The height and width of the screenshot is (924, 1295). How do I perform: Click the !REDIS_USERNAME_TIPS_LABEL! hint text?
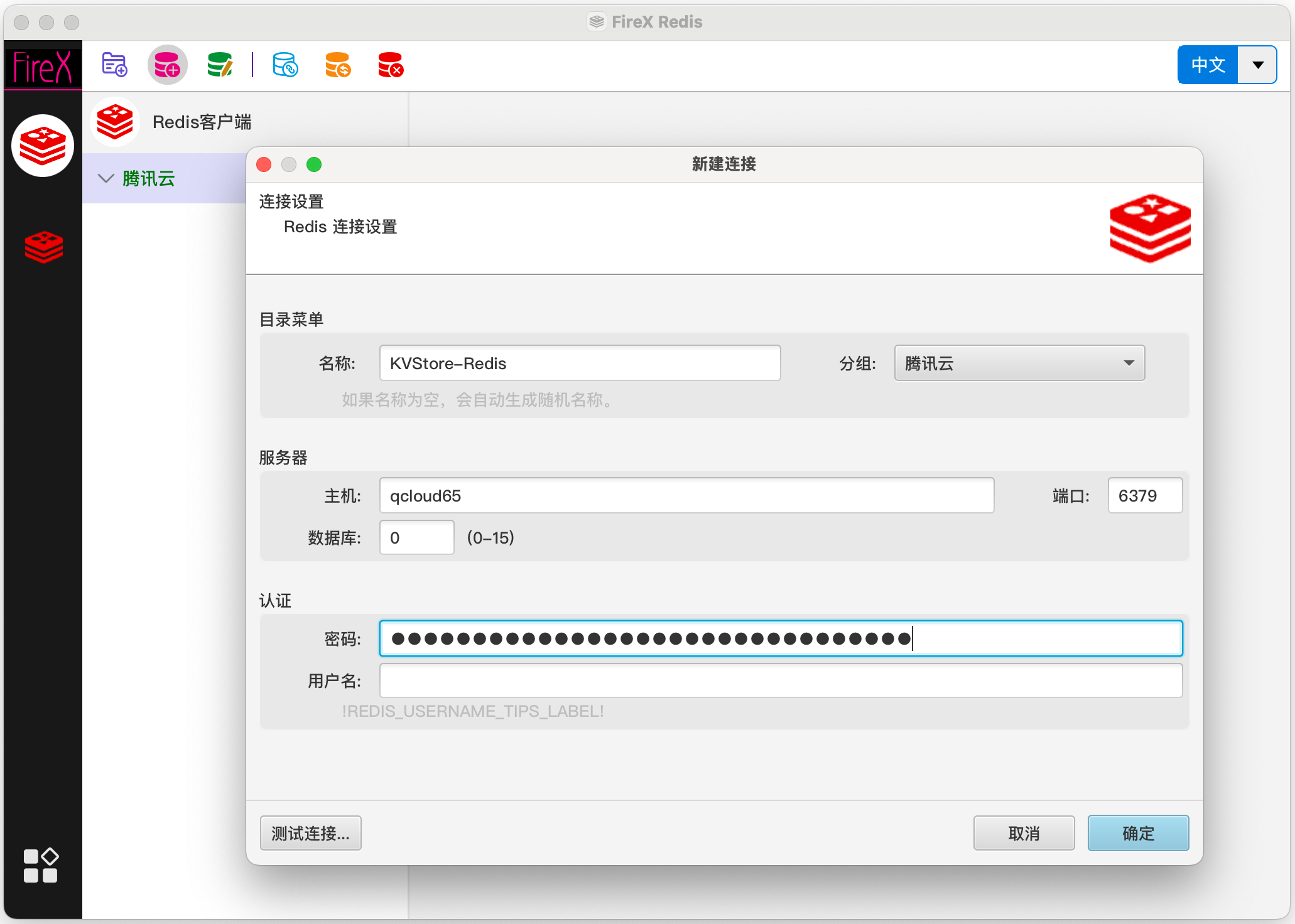point(473,711)
